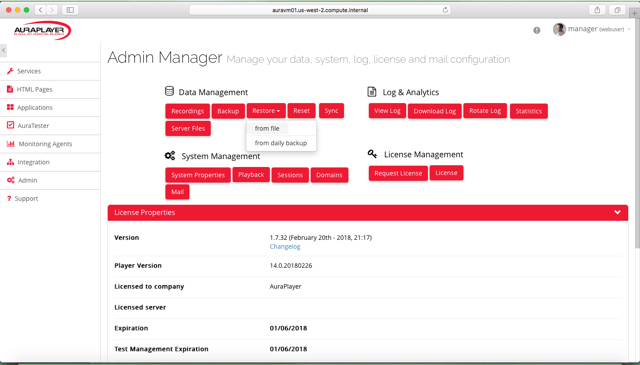This screenshot has height=365, width=640.
Task: Click the AuraTester checkbox icon
Action: tap(10, 125)
